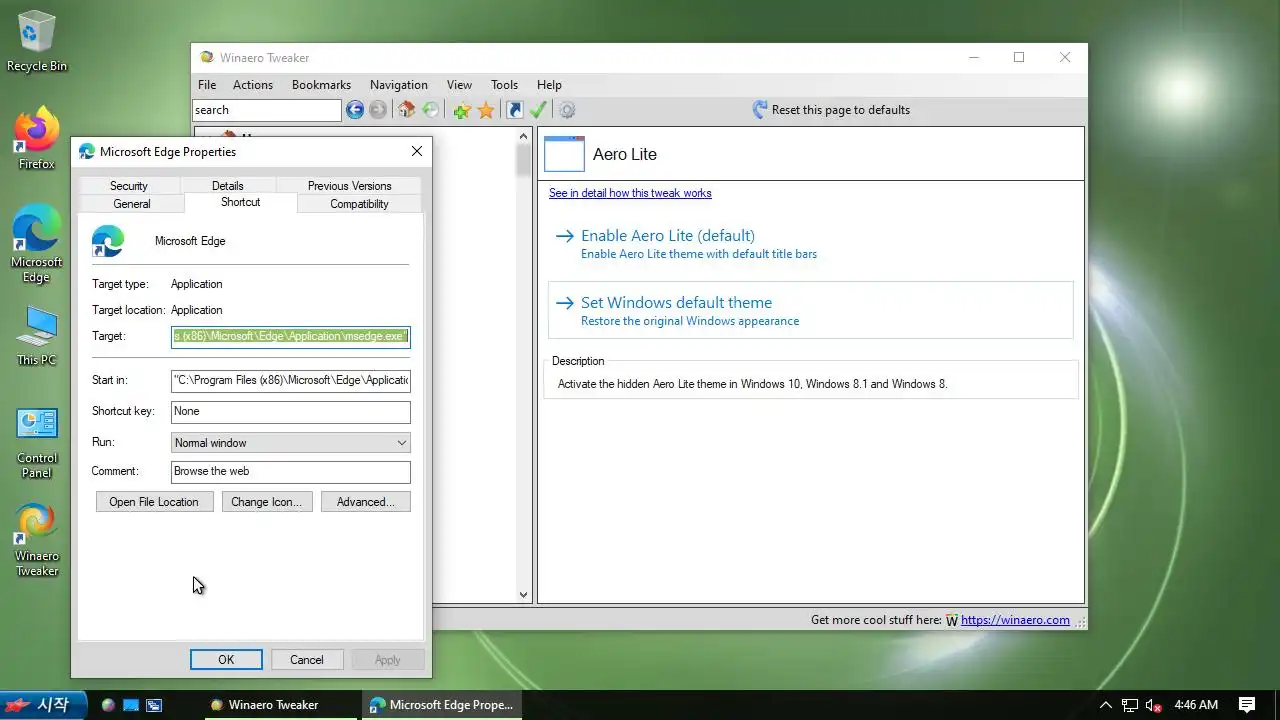Click the up arrow of Winaero tree scrollbar
Viewport: 1280px width, 720px height.
[x=523, y=137]
